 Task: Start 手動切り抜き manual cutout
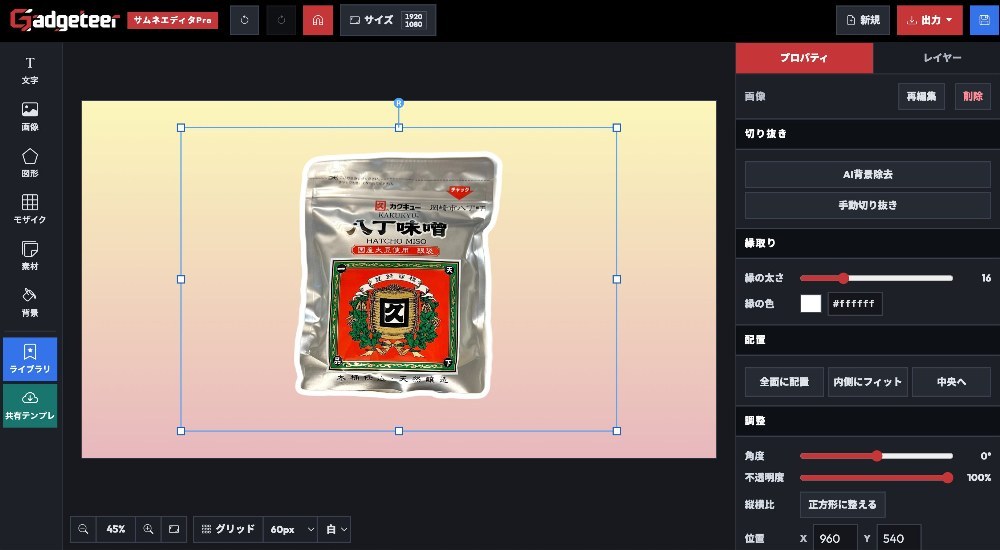pyautogui.click(x=867, y=205)
